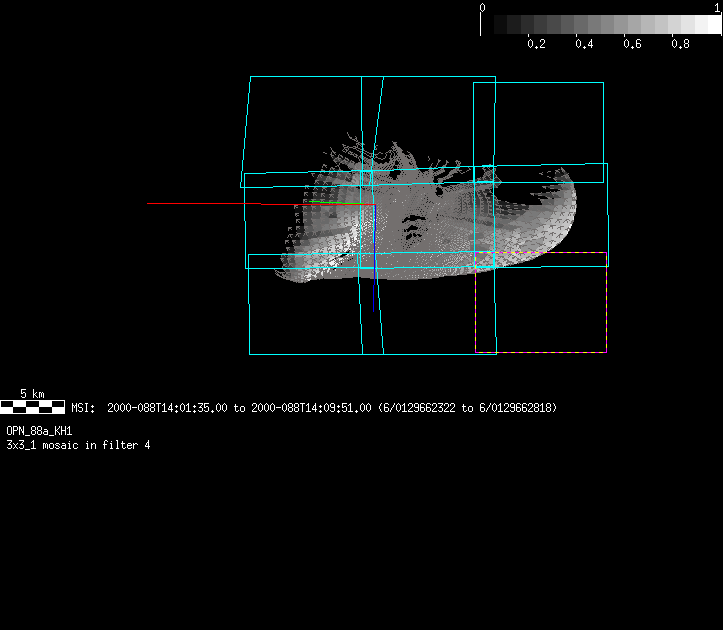
Task: Click the MSI start time 2000-088T14:01:35.00
Action: coord(167,408)
